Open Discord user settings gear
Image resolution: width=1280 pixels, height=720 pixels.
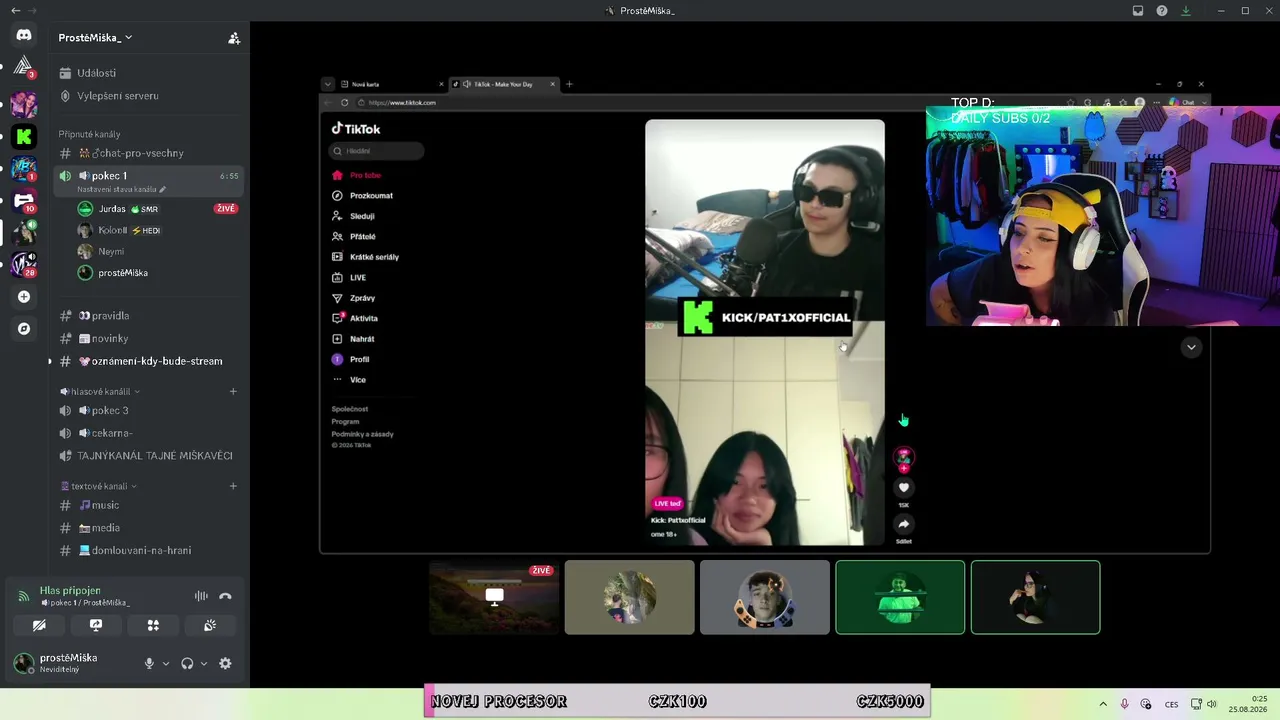click(x=225, y=663)
